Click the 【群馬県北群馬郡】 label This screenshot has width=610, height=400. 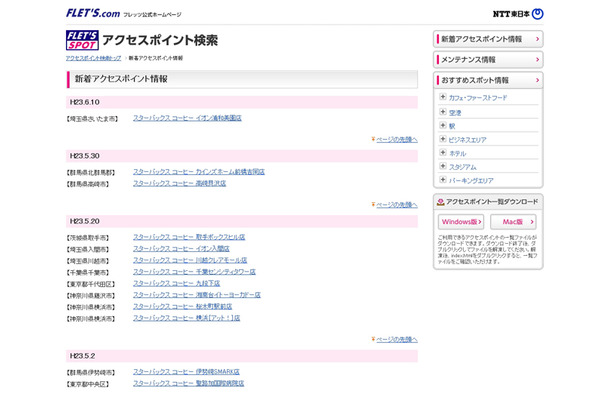91,173
